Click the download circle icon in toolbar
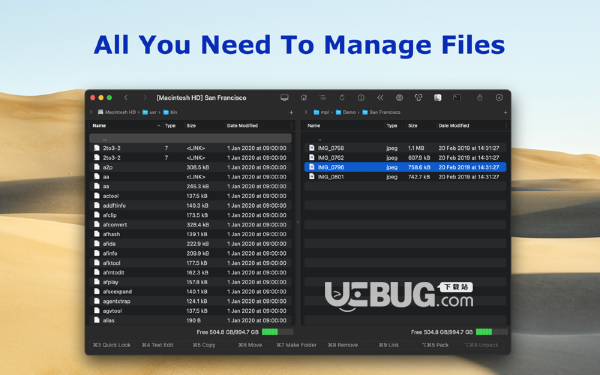The image size is (600, 375). pyautogui.click(x=499, y=98)
